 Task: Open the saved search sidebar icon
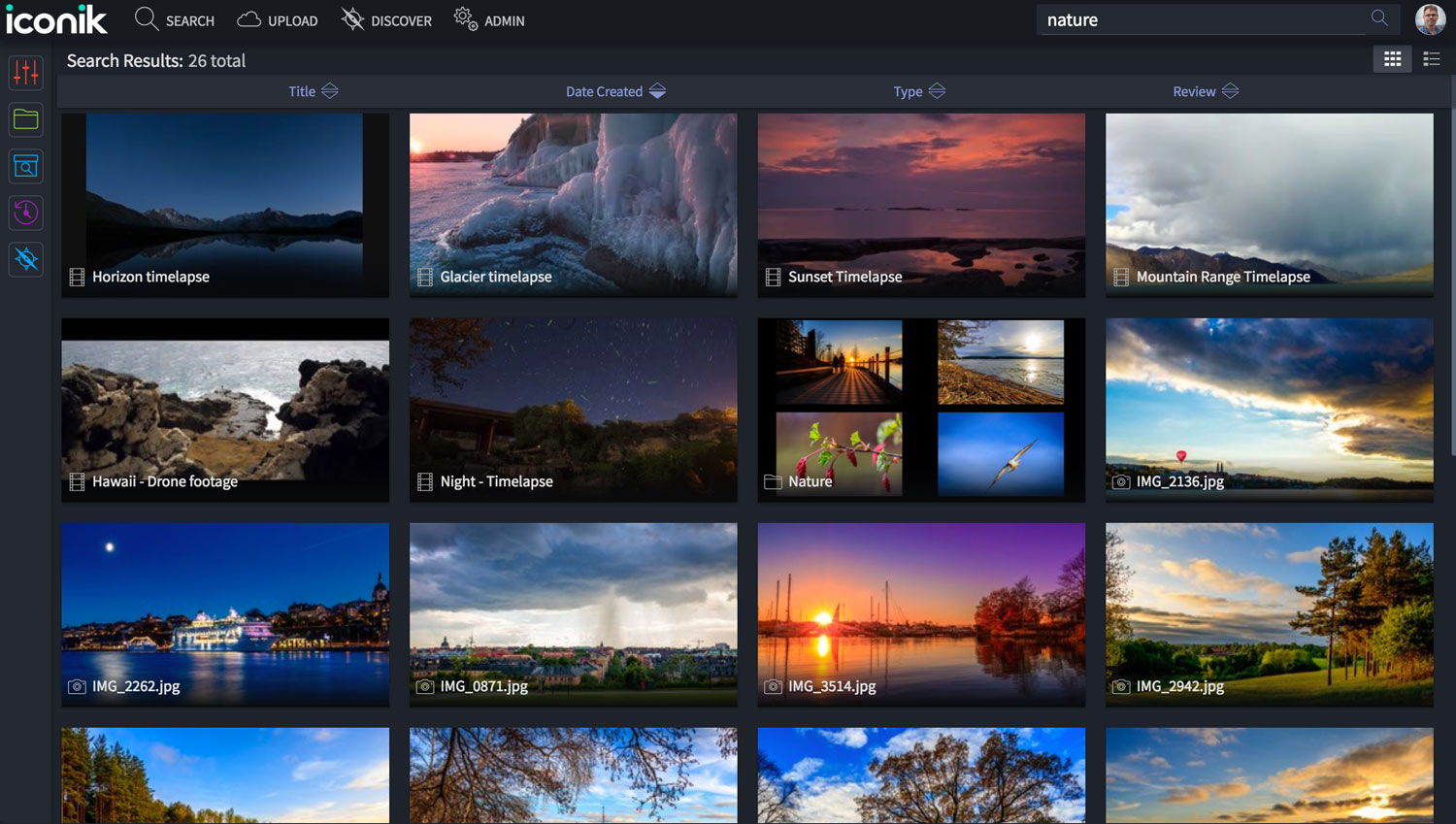tap(26, 166)
